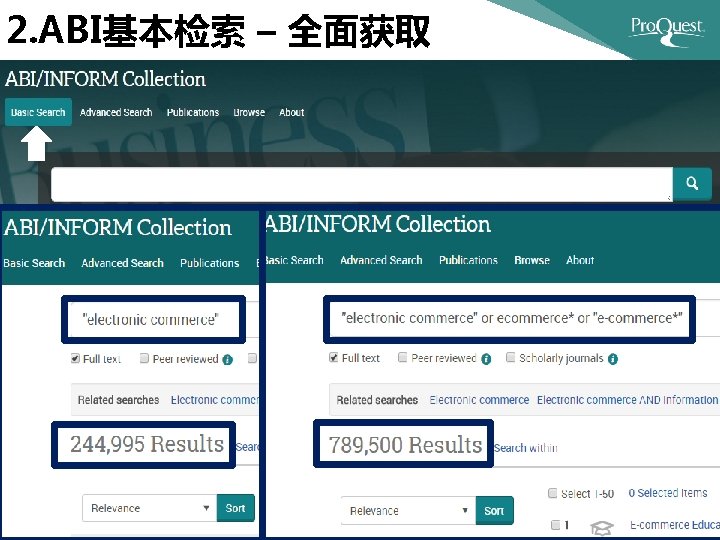Click info icon beside Peer reviewed in right panel
720x540 pixels.
pos(486,359)
